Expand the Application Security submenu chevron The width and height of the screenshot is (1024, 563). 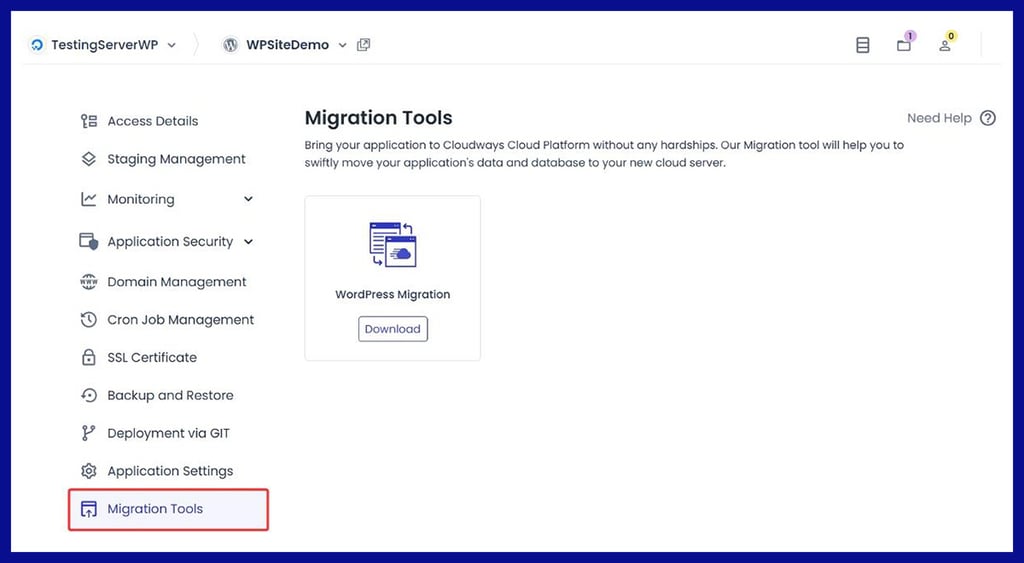pyautogui.click(x=248, y=242)
